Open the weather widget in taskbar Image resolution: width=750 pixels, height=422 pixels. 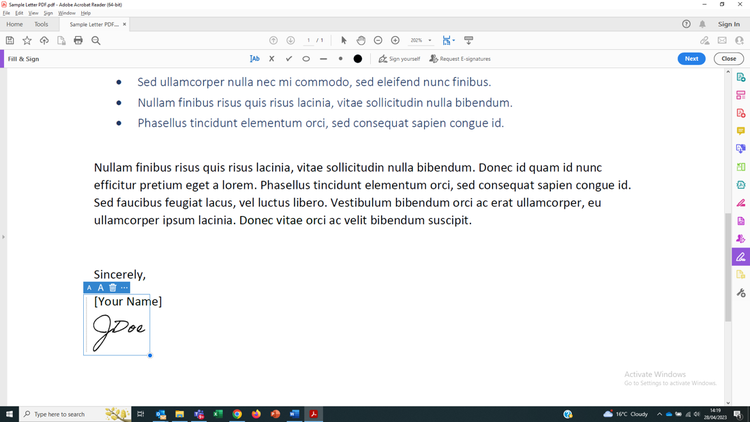coord(626,414)
